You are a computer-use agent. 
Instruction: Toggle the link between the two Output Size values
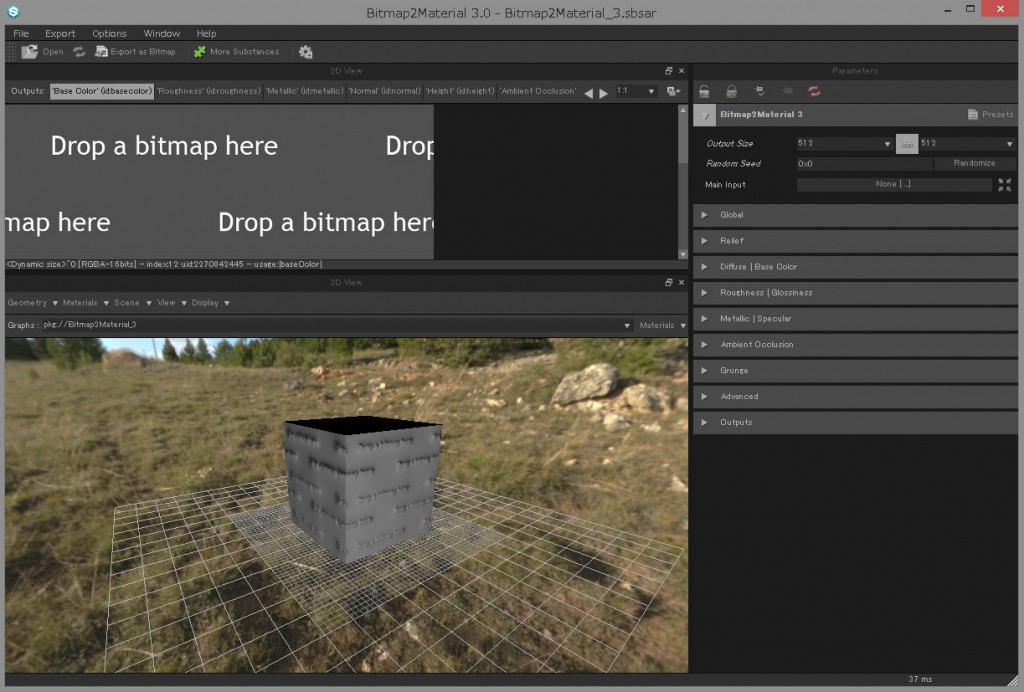tap(906, 144)
